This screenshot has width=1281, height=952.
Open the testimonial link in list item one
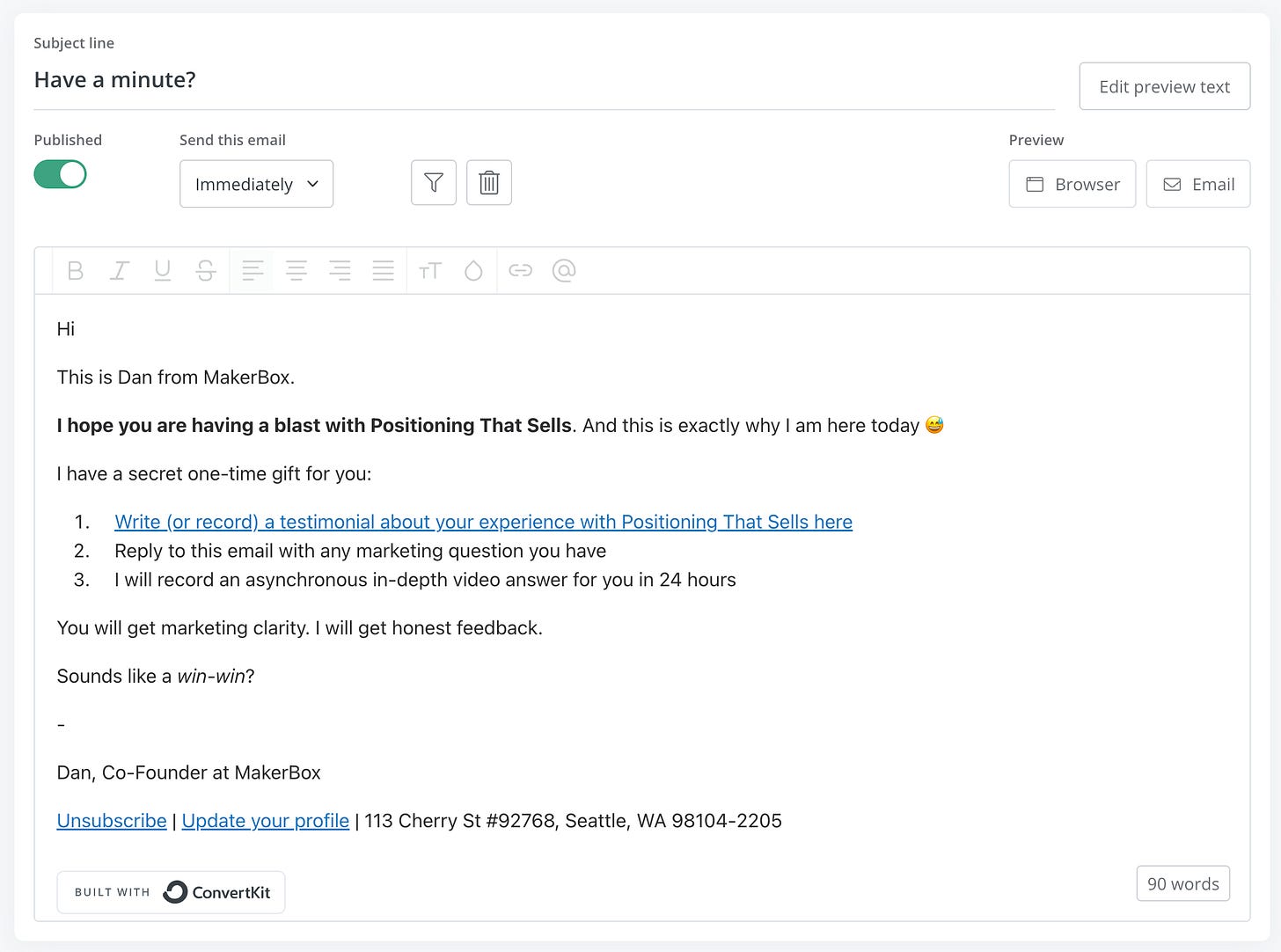tap(483, 522)
